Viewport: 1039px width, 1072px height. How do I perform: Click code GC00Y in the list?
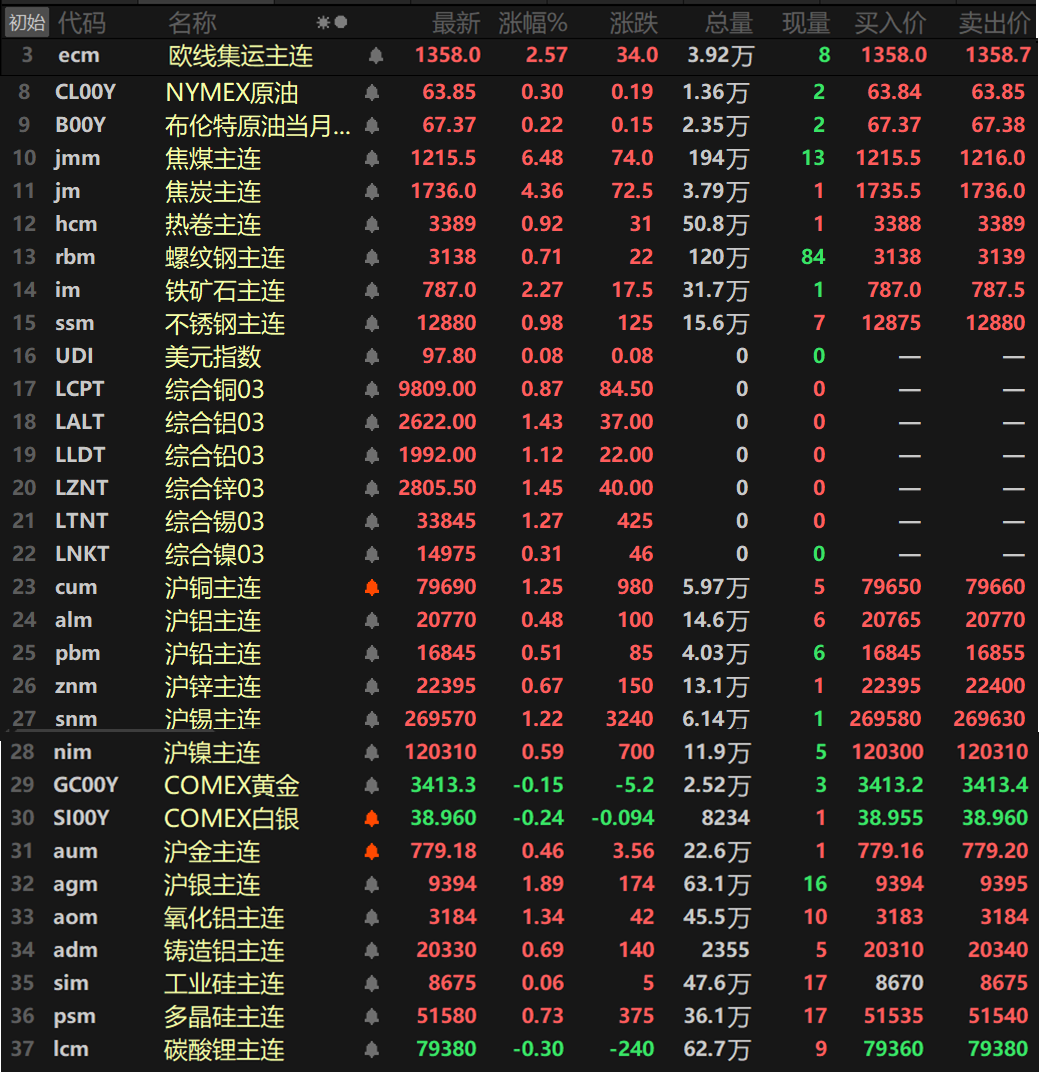pos(86,785)
